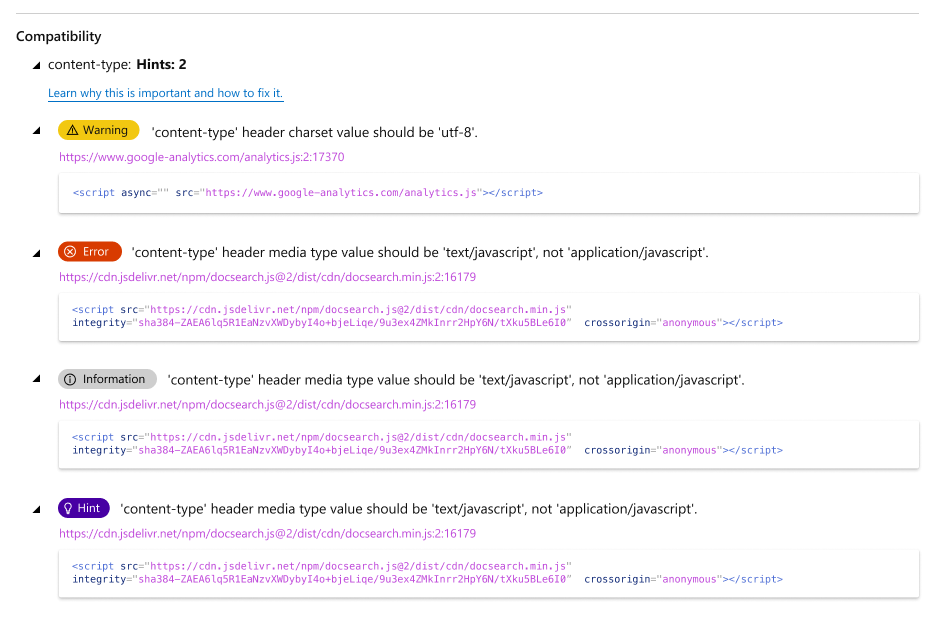Click the crossed circle inside the Error badge
Viewport: 950px width, 625px height.
[68, 252]
